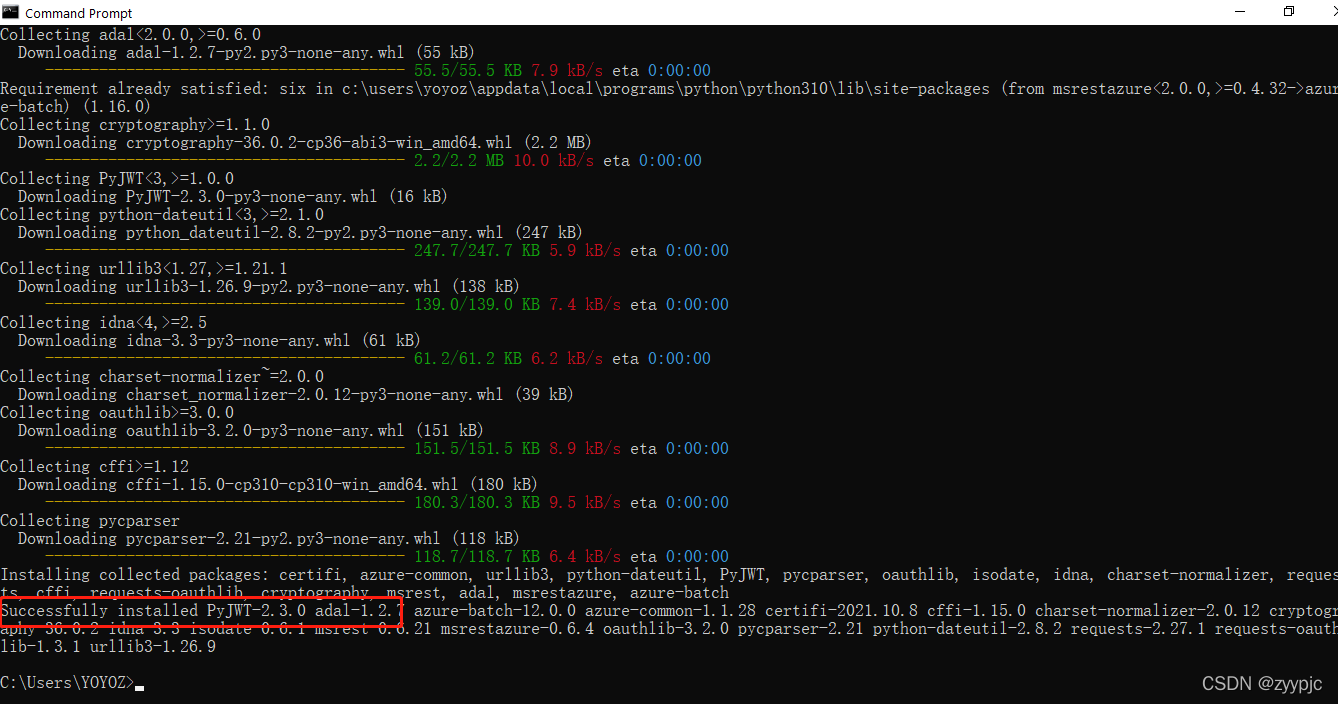Click the python_dateutil-2.8.2 wheel download line

(300, 233)
